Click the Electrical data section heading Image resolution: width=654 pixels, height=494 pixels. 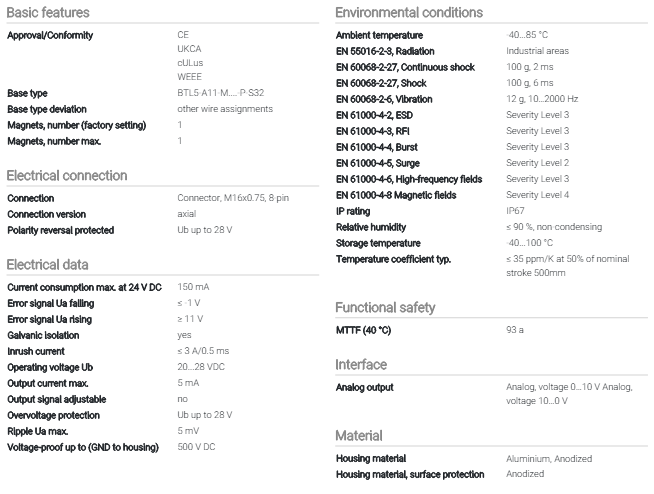coord(48,265)
